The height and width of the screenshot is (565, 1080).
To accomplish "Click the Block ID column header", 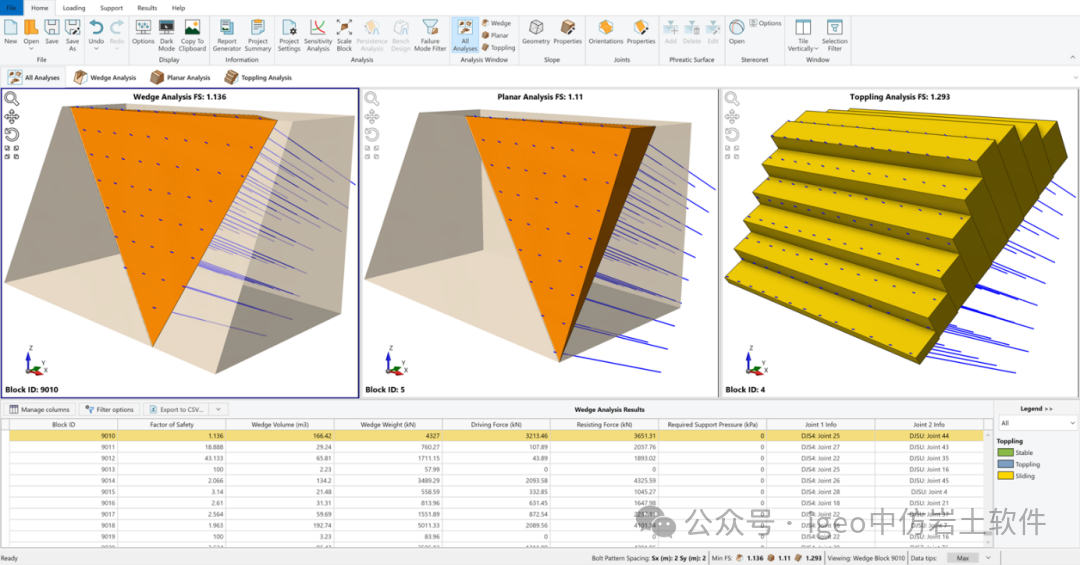I will point(63,424).
